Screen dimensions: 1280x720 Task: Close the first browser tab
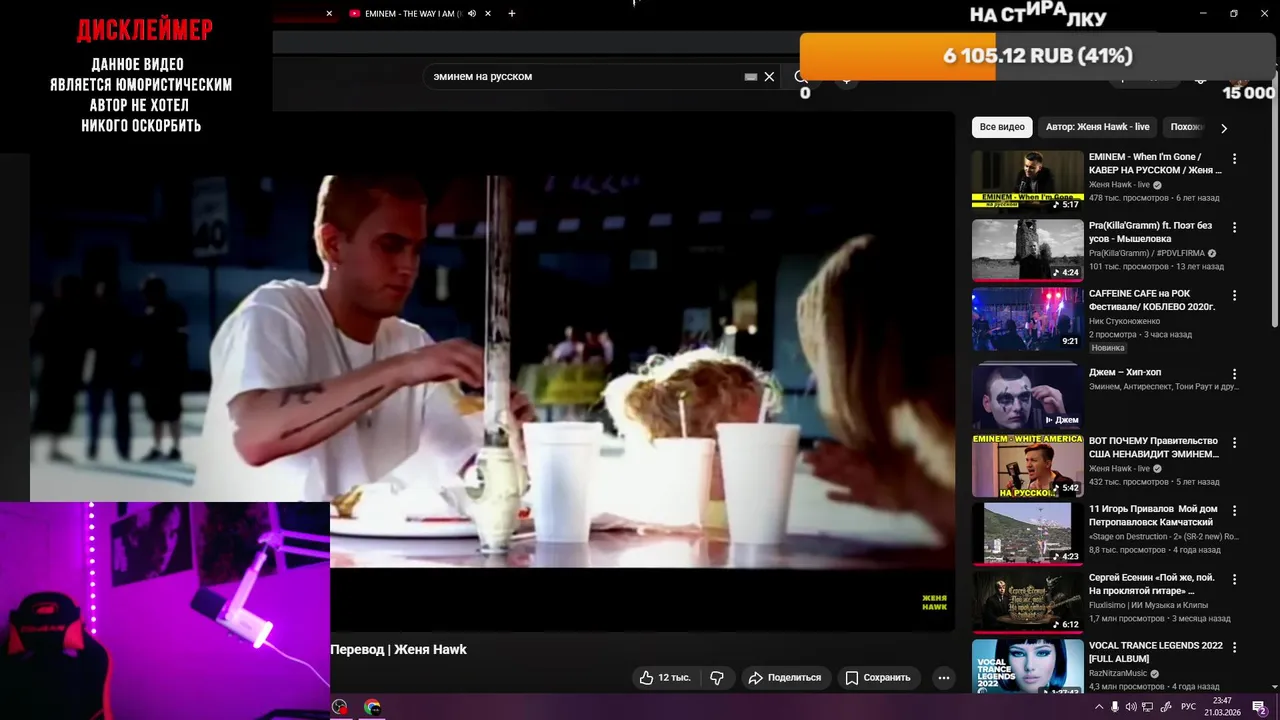click(x=329, y=13)
